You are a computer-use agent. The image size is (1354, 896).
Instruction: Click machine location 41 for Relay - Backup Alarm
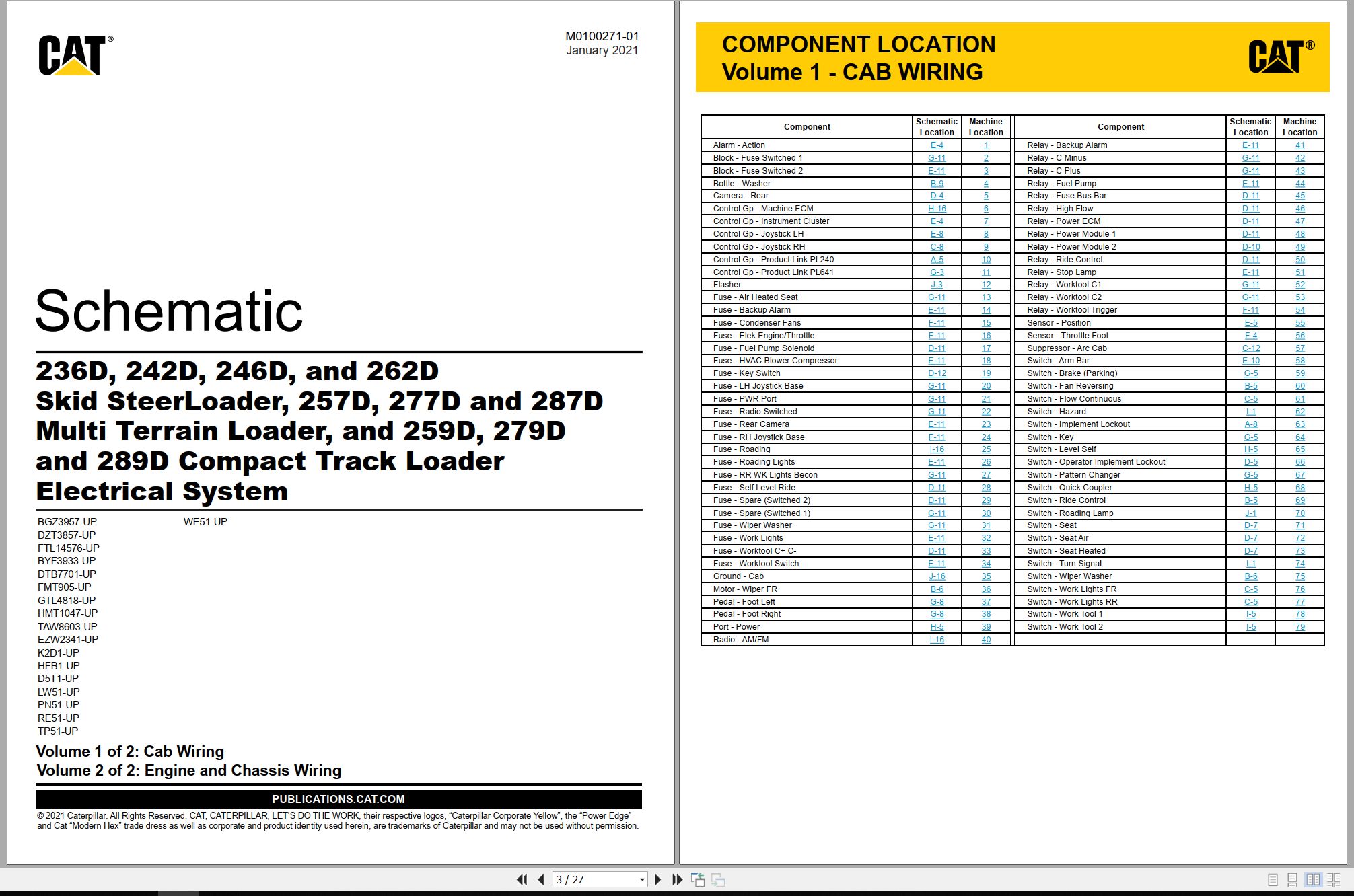point(1299,145)
